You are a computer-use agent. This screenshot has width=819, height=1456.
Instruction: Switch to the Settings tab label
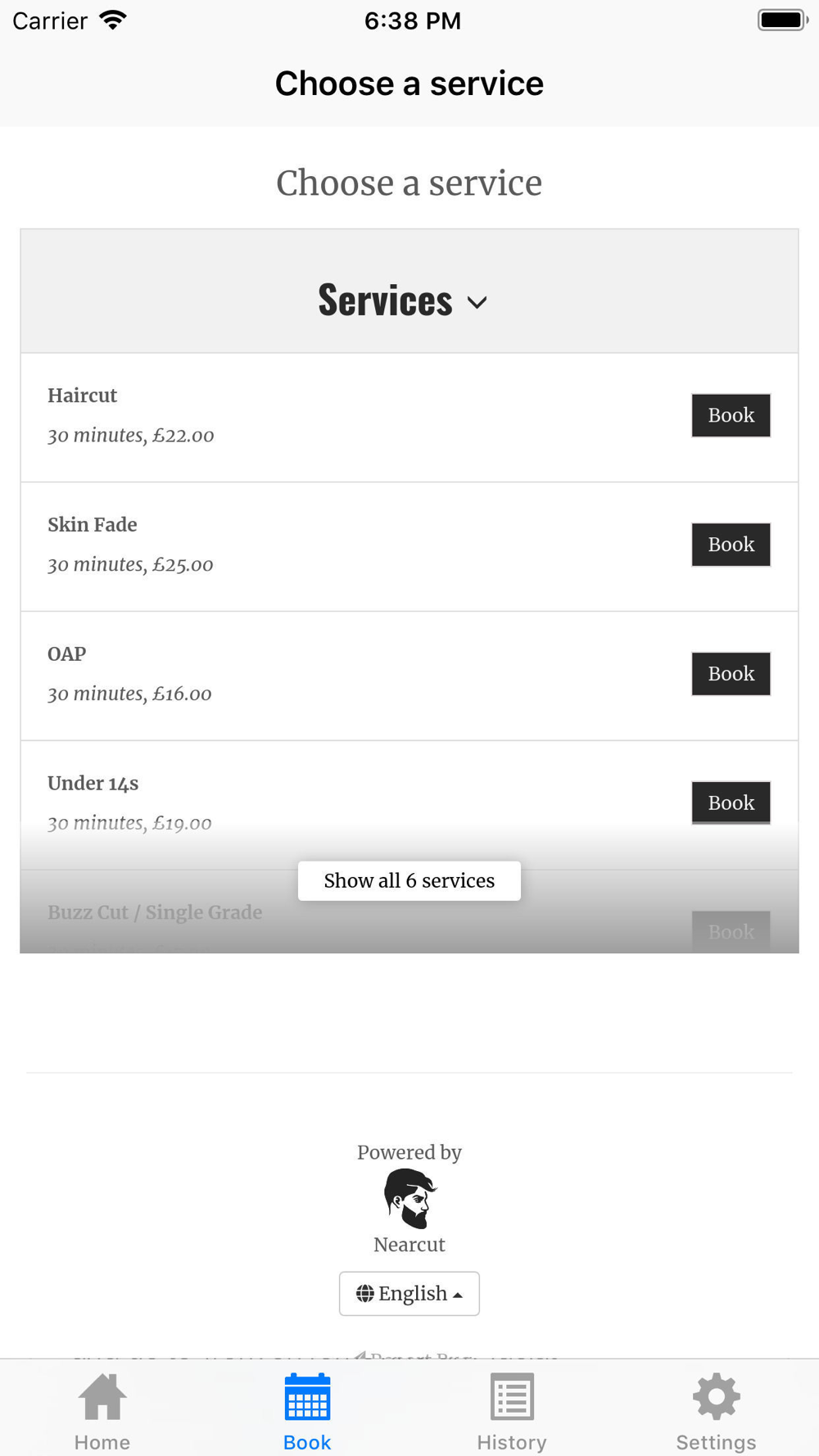(x=717, y=1442)
